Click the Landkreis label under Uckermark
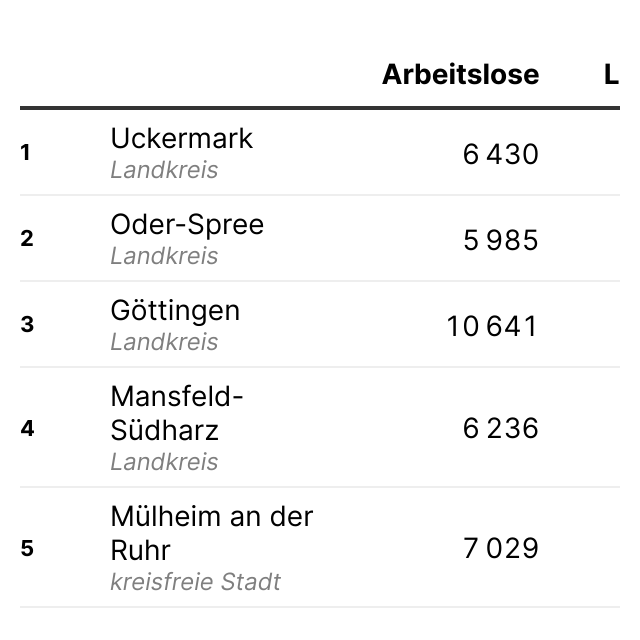The width and height of the screenshot is (640, 640). pos(164,170)
